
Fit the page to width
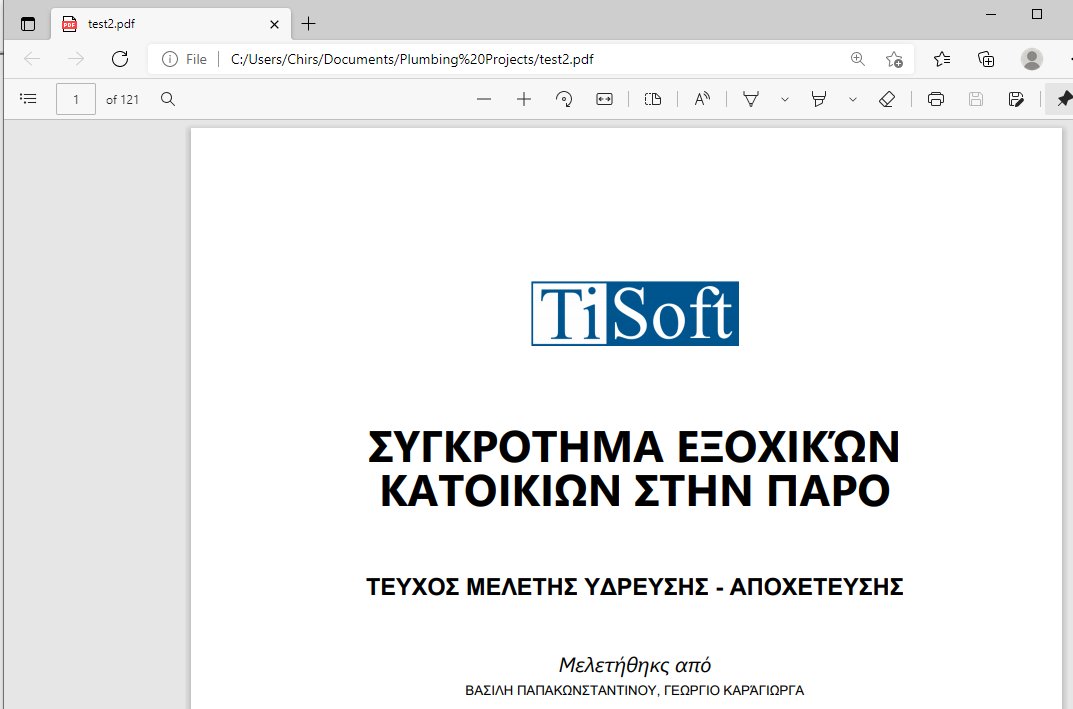pos(604,98)
